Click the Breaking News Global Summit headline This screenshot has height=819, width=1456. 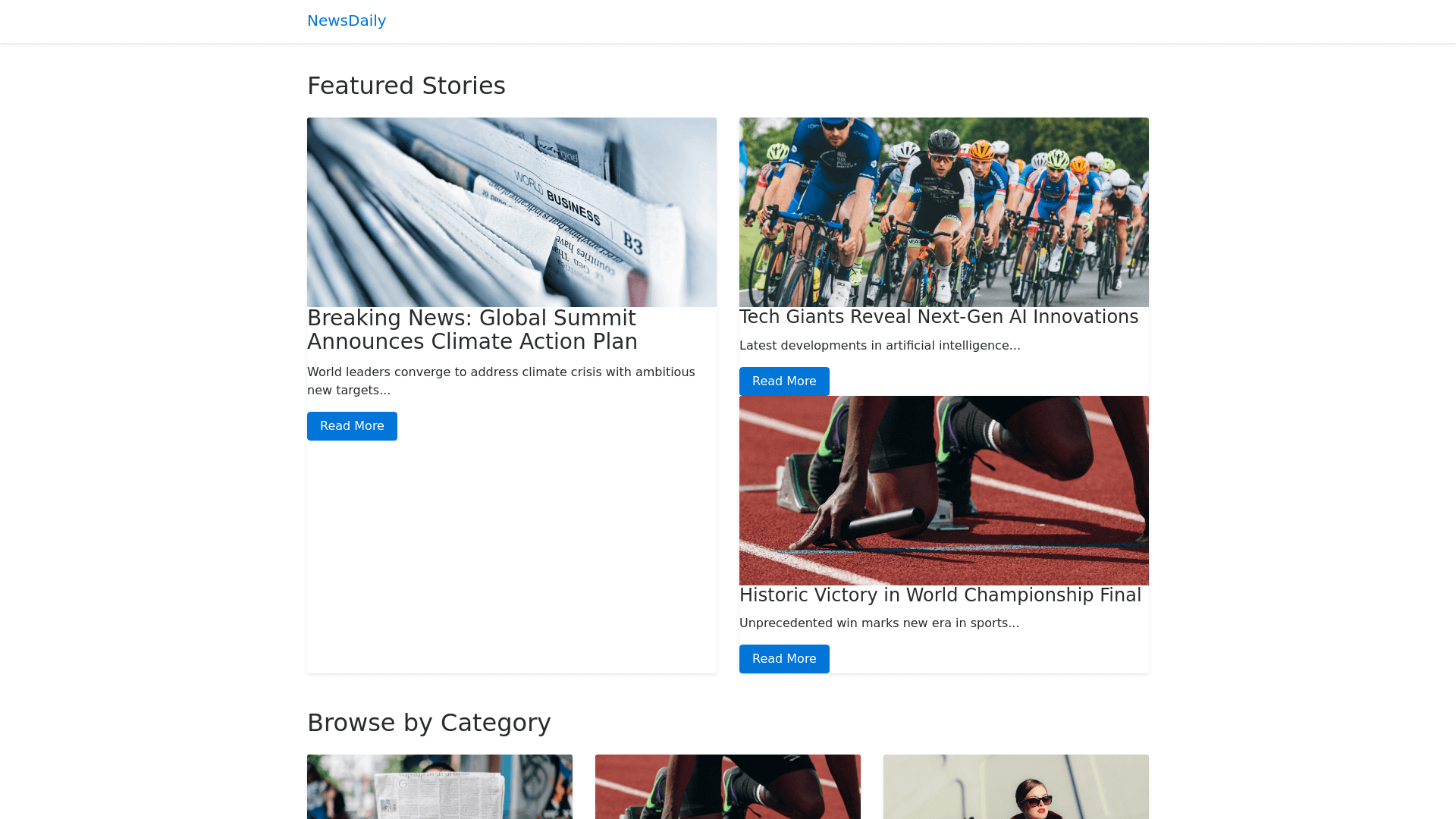coord(472,330)
